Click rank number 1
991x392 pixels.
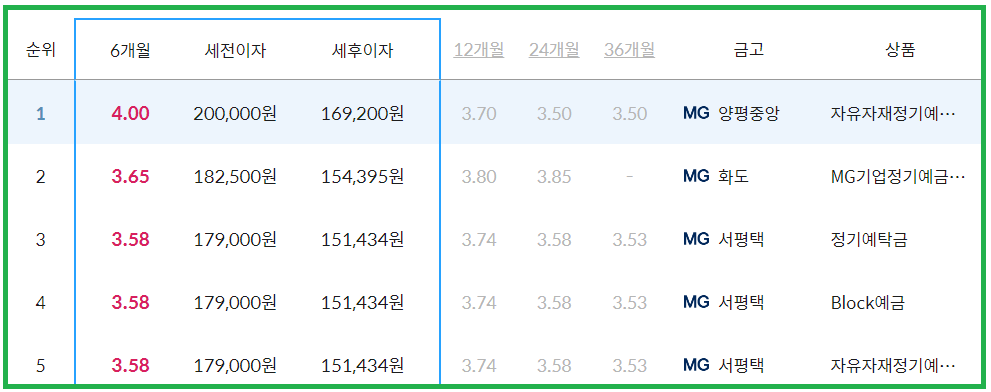tap(40, 114)
